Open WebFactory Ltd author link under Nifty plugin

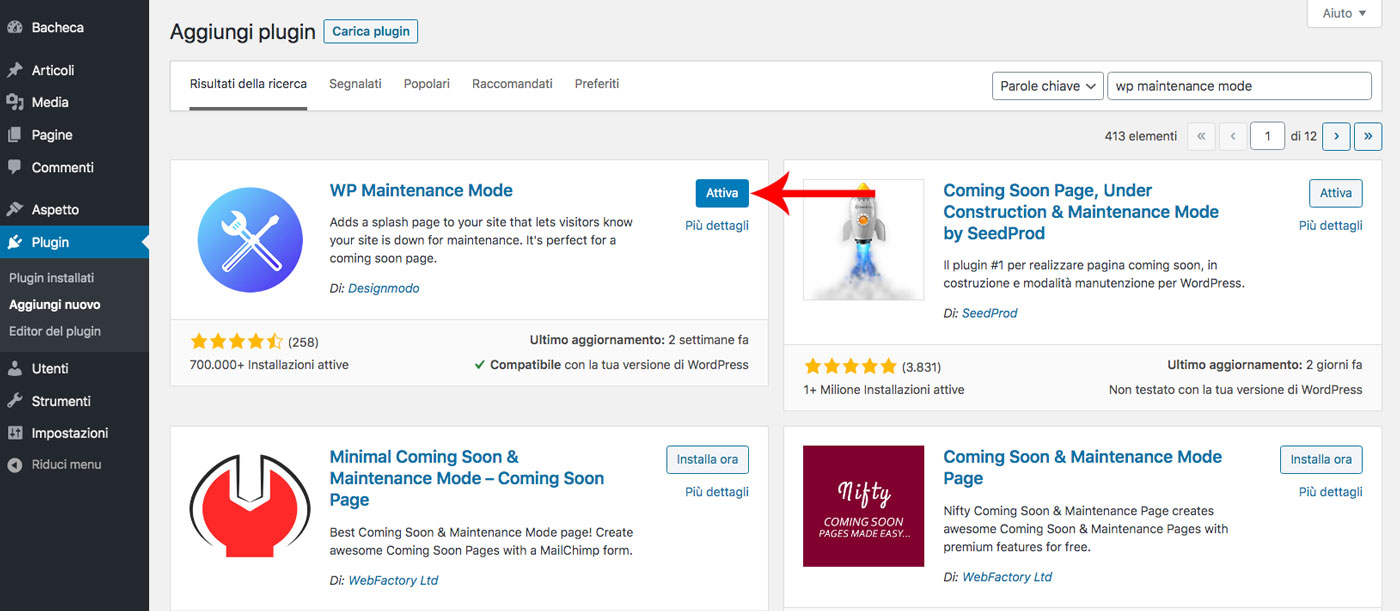(1007, 577)
